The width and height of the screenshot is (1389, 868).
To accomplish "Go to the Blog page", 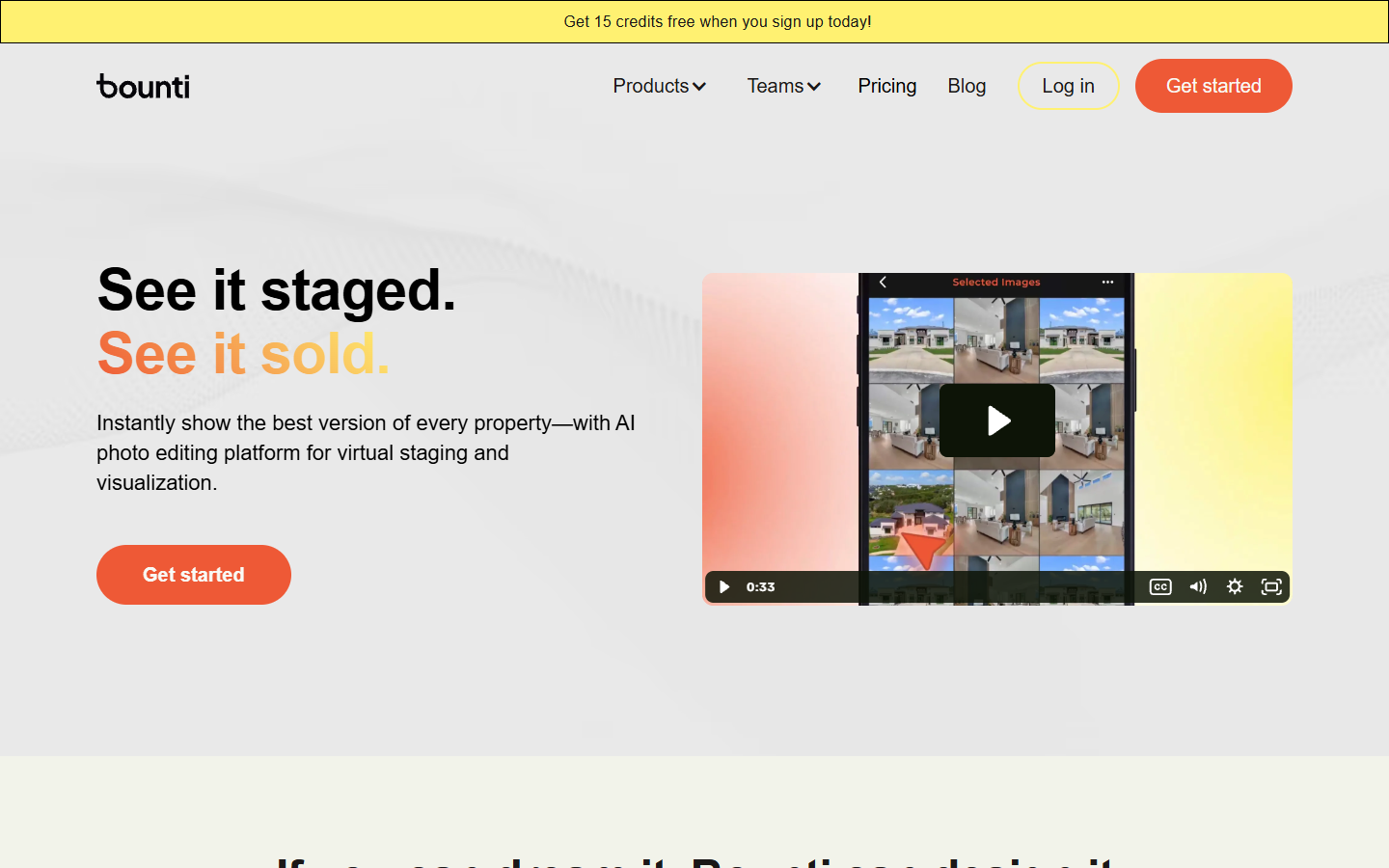I will (967, 86).
